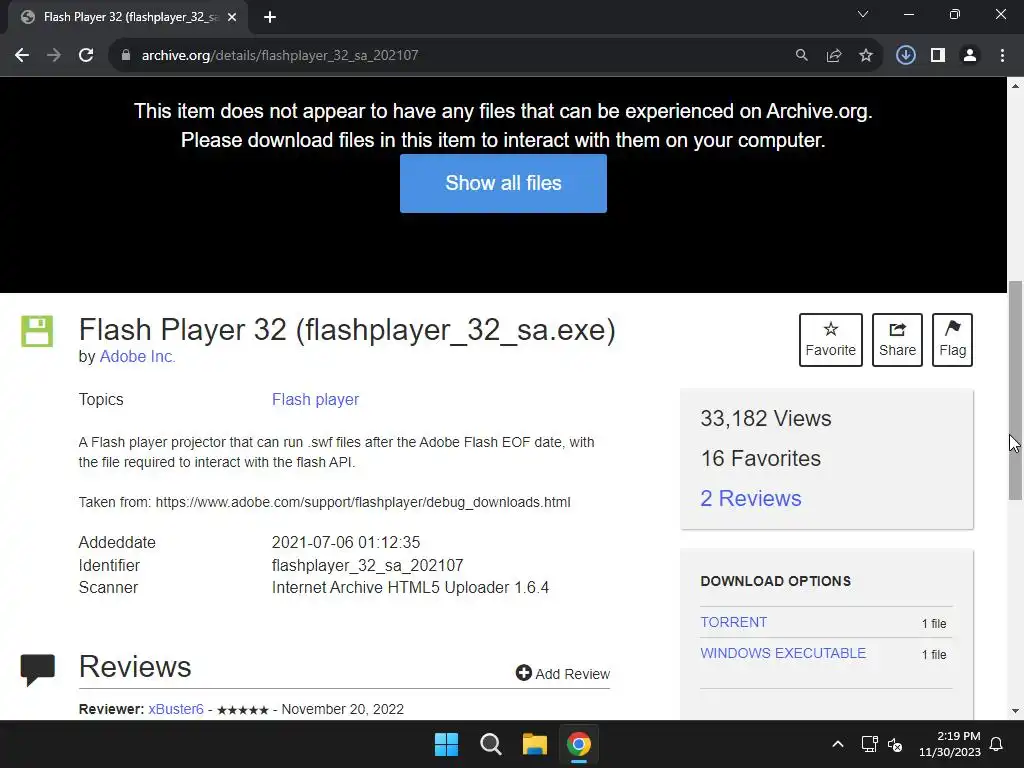Click the '33,182 Views' text

tap(766, 419)
